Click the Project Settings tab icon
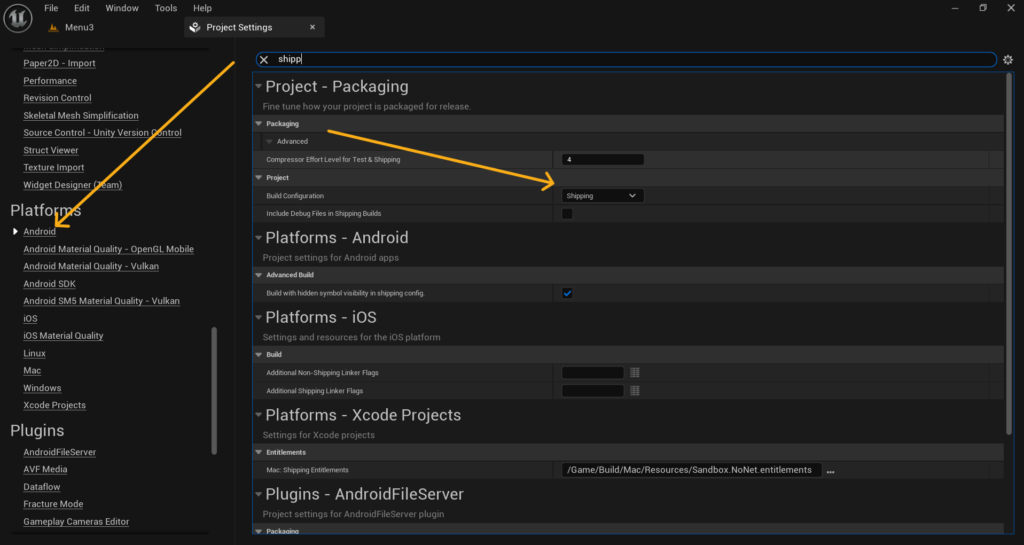This screenshot has height=545, width=1024. point(195,27)
